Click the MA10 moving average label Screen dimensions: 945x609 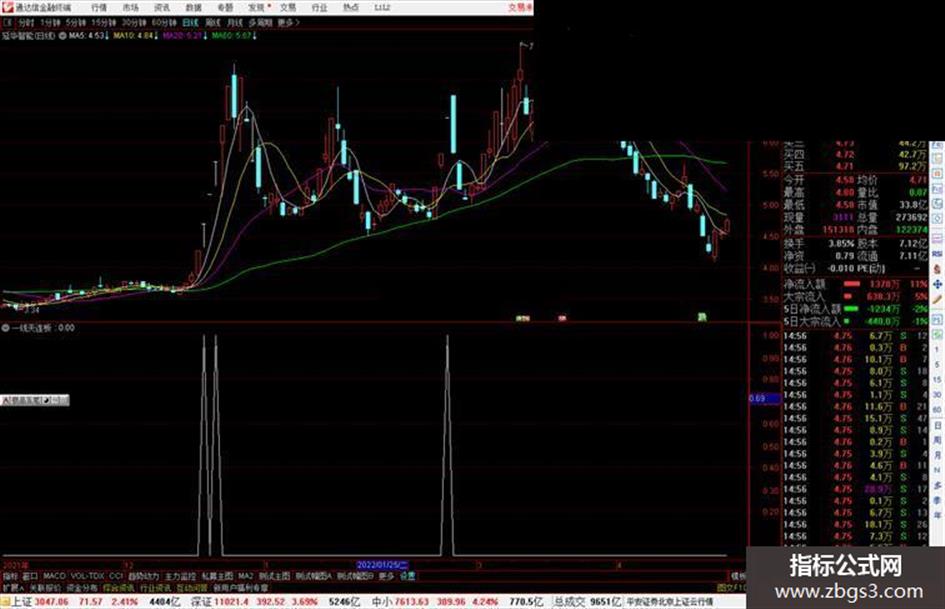point(136,36)
